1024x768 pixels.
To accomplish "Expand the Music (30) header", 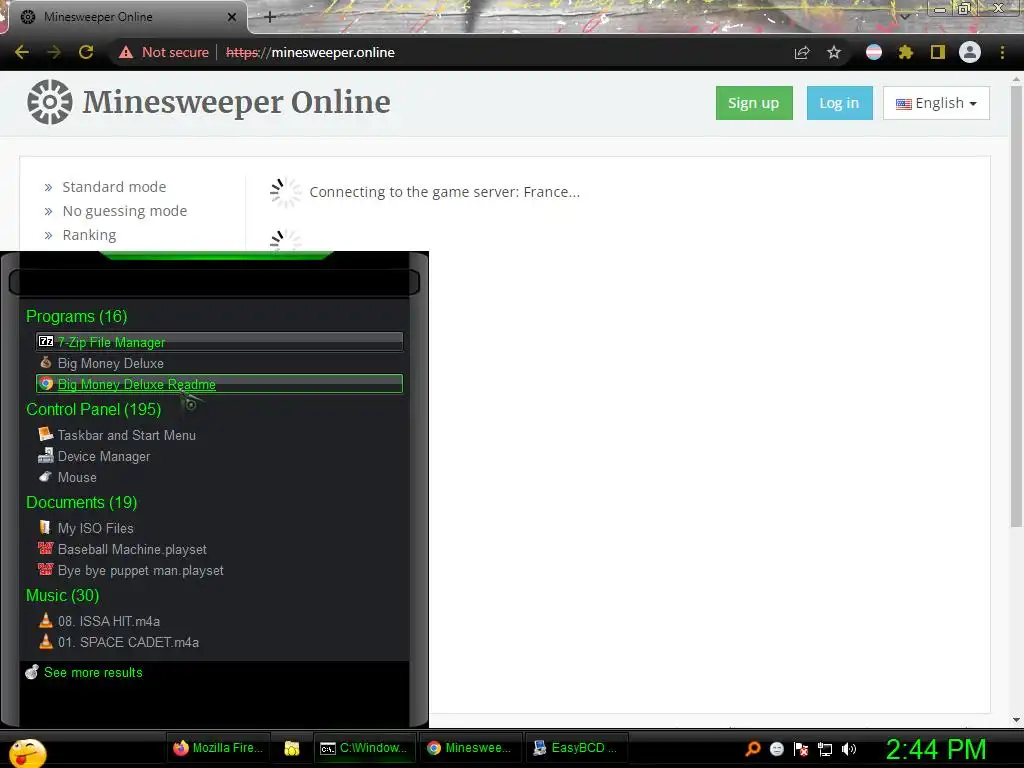I will click(63, 596).
